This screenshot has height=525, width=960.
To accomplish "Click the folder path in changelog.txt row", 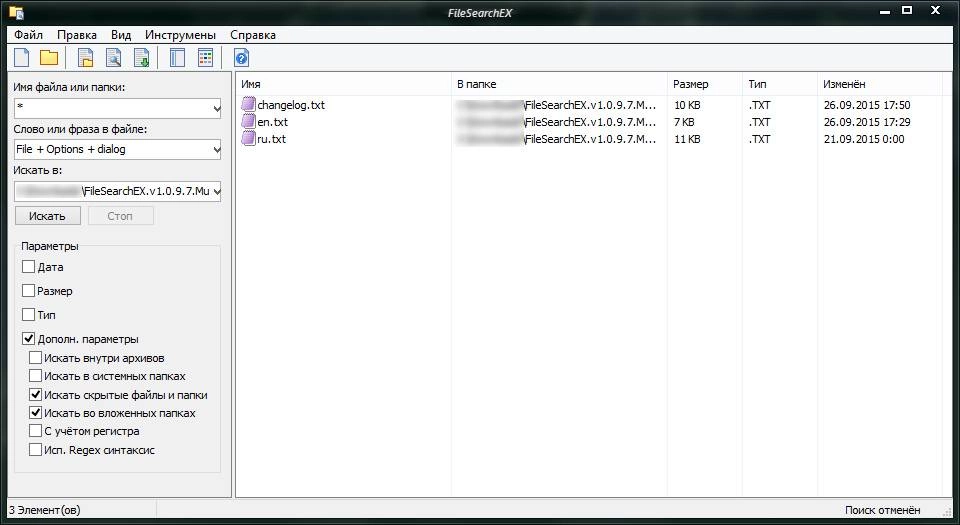I will [557, 105].
